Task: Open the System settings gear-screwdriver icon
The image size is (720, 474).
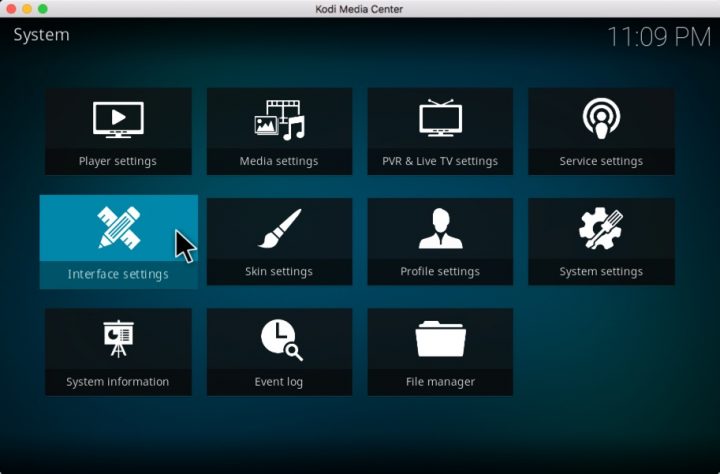Action: [x=601, y=228]
